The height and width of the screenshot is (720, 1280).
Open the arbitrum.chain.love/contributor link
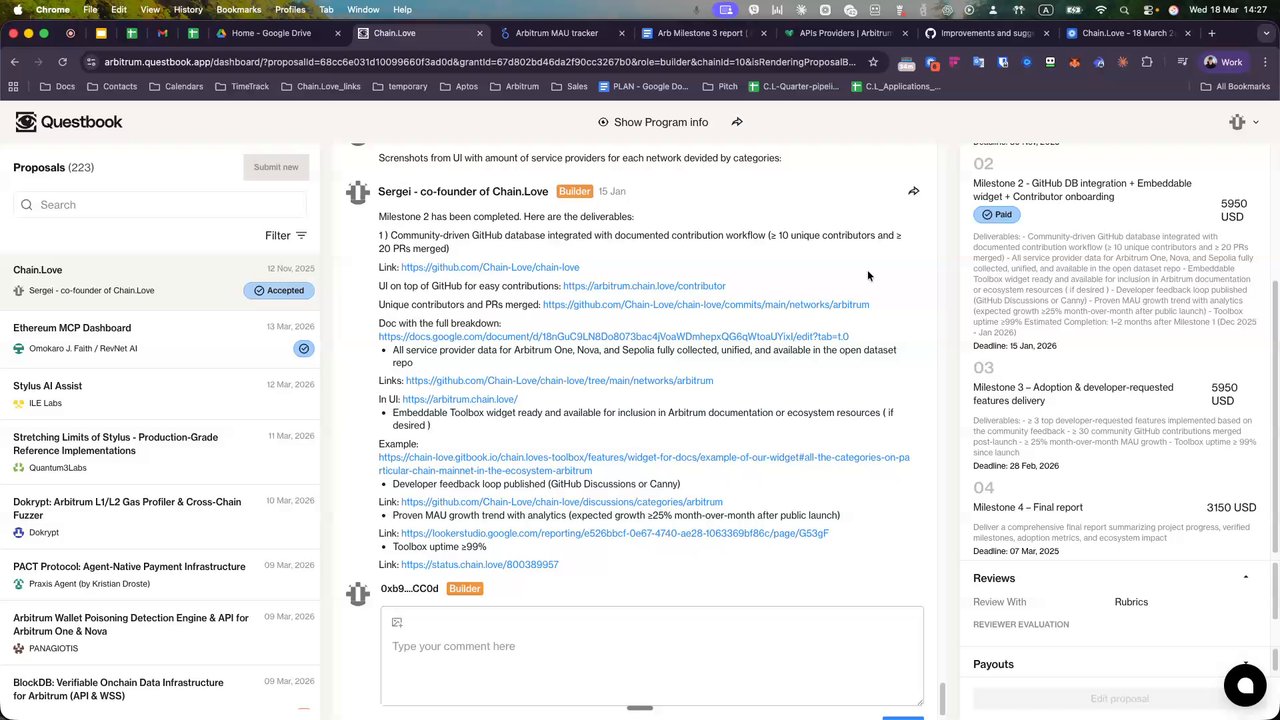[644, 286]
